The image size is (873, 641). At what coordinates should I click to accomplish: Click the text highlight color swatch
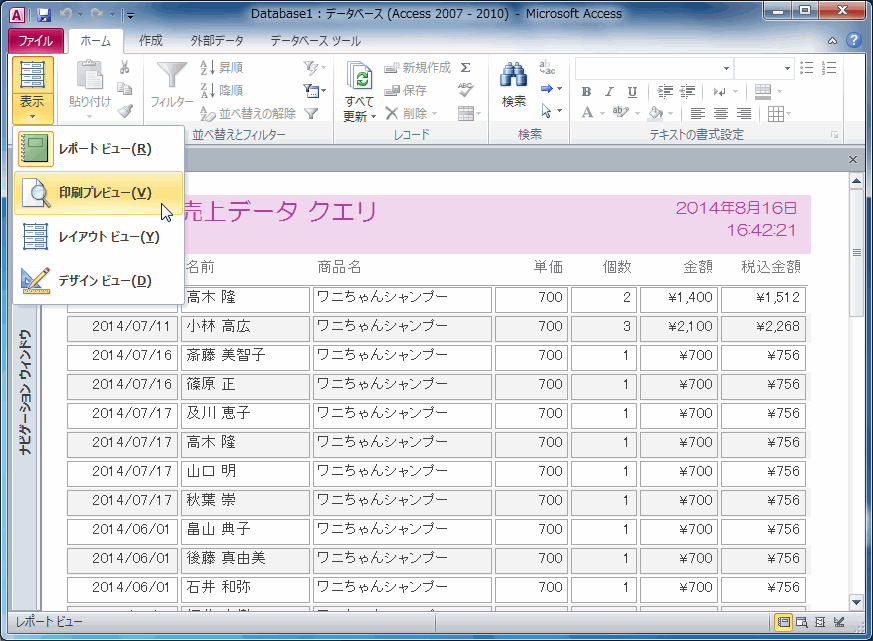click(x=619, y=113)
